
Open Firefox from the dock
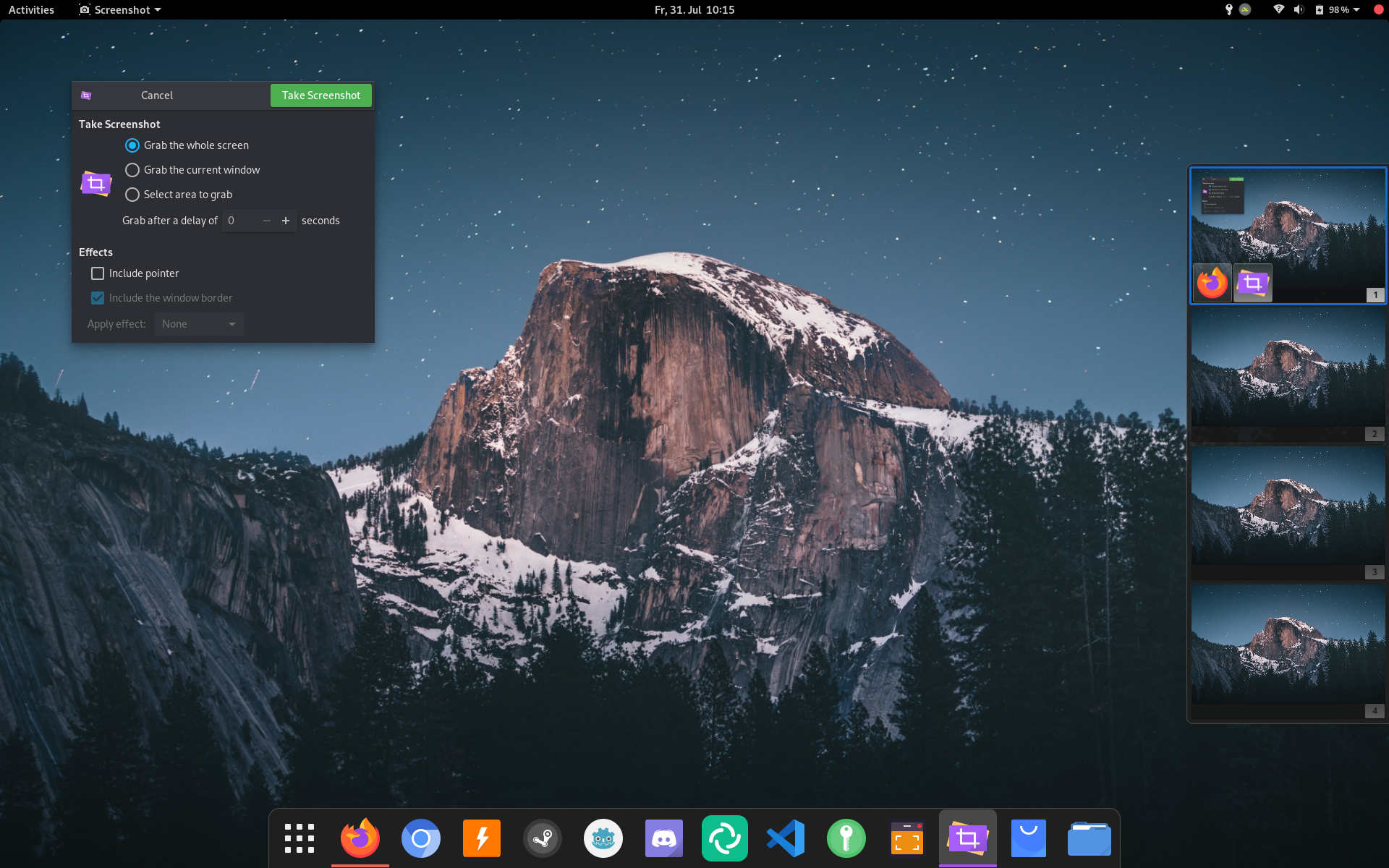(360, 838)
